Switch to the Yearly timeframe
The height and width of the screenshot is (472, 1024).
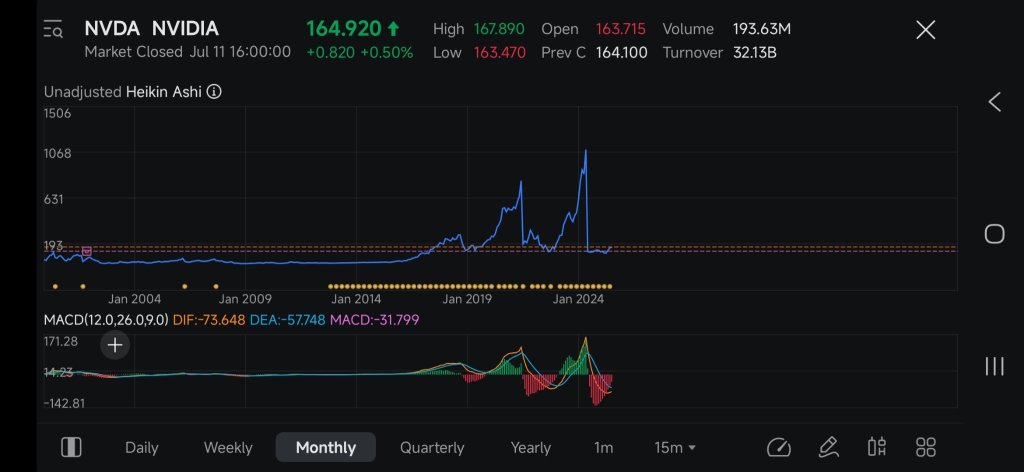point(530,448)
